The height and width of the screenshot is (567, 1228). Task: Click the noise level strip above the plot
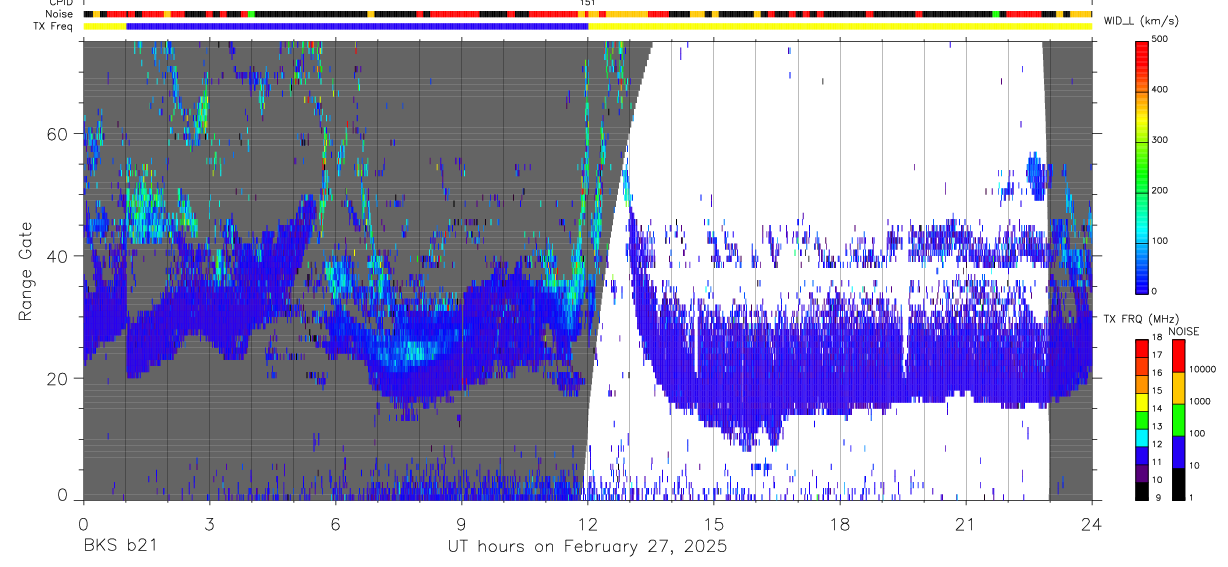pyautogui.click(x=587, y=14)
